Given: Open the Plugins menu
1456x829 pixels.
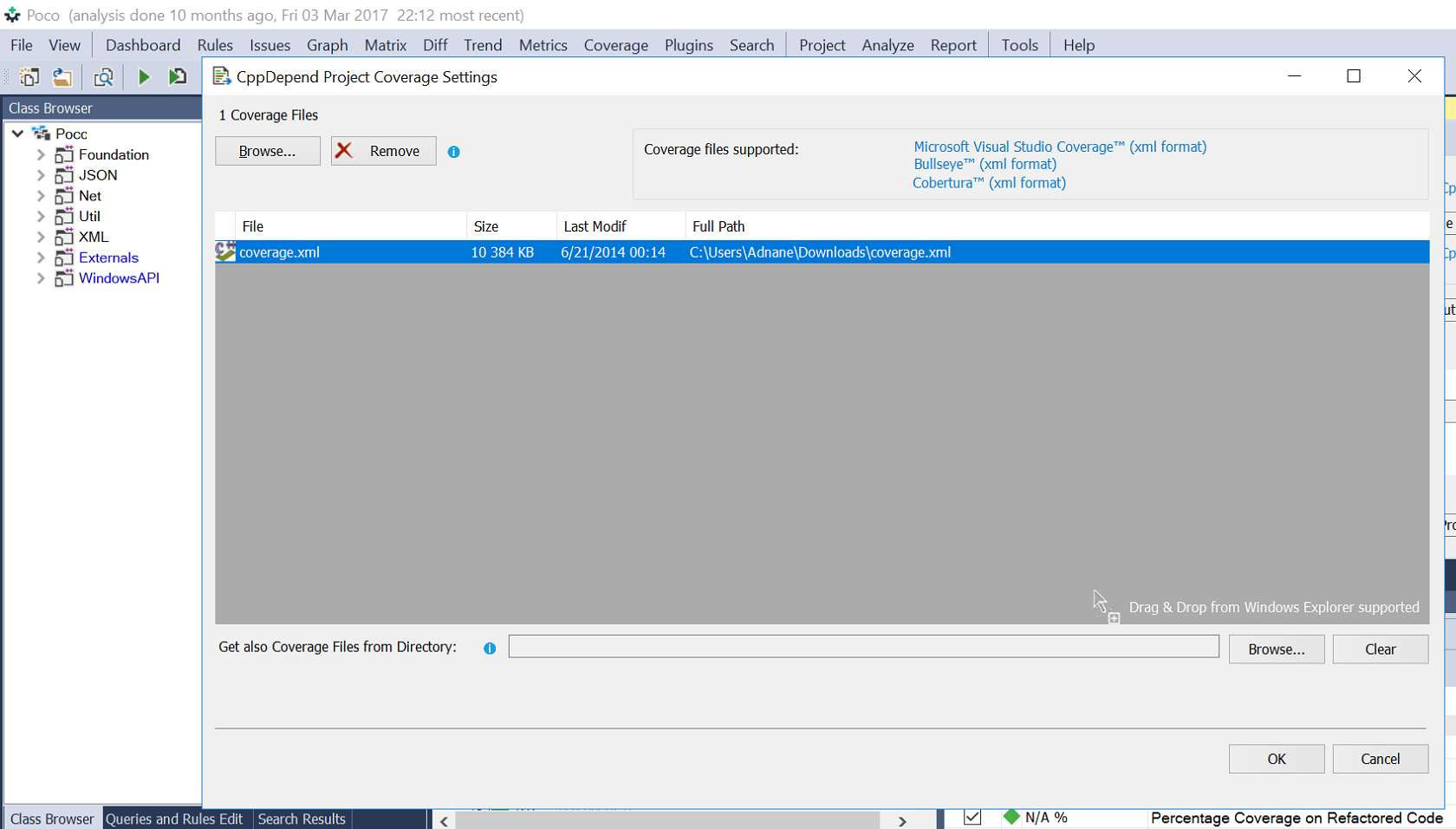Looking at the screenshot, I should point(689,45).
